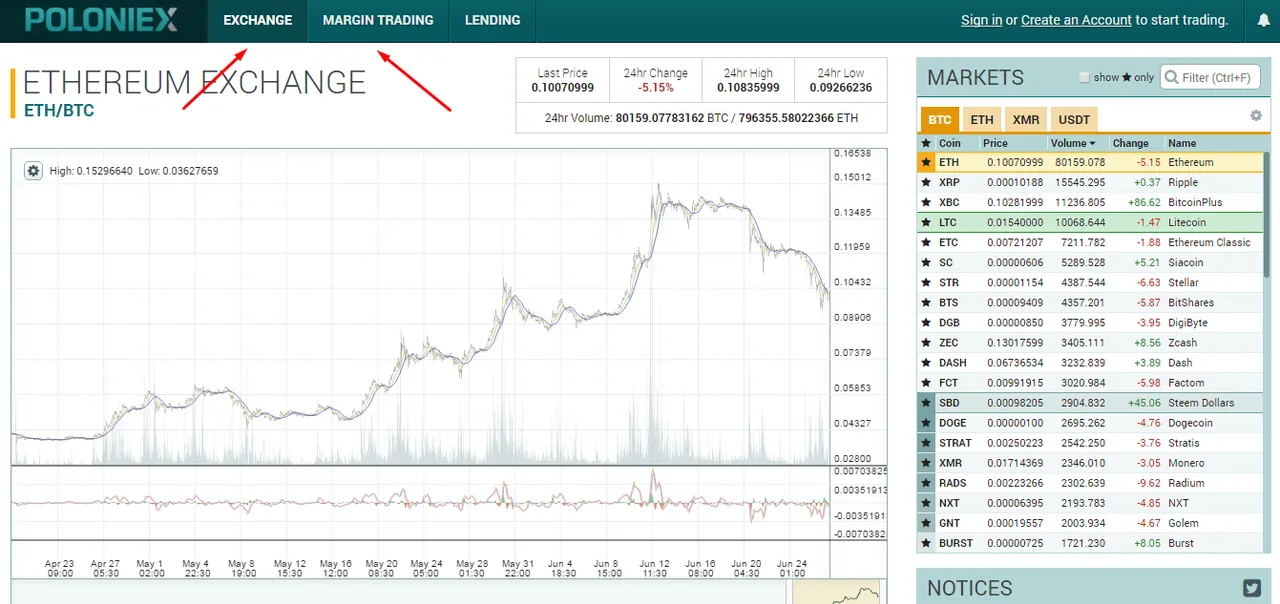Toggle the show starred only checkbox
Screen dimensions: 1280x604
1084,78
